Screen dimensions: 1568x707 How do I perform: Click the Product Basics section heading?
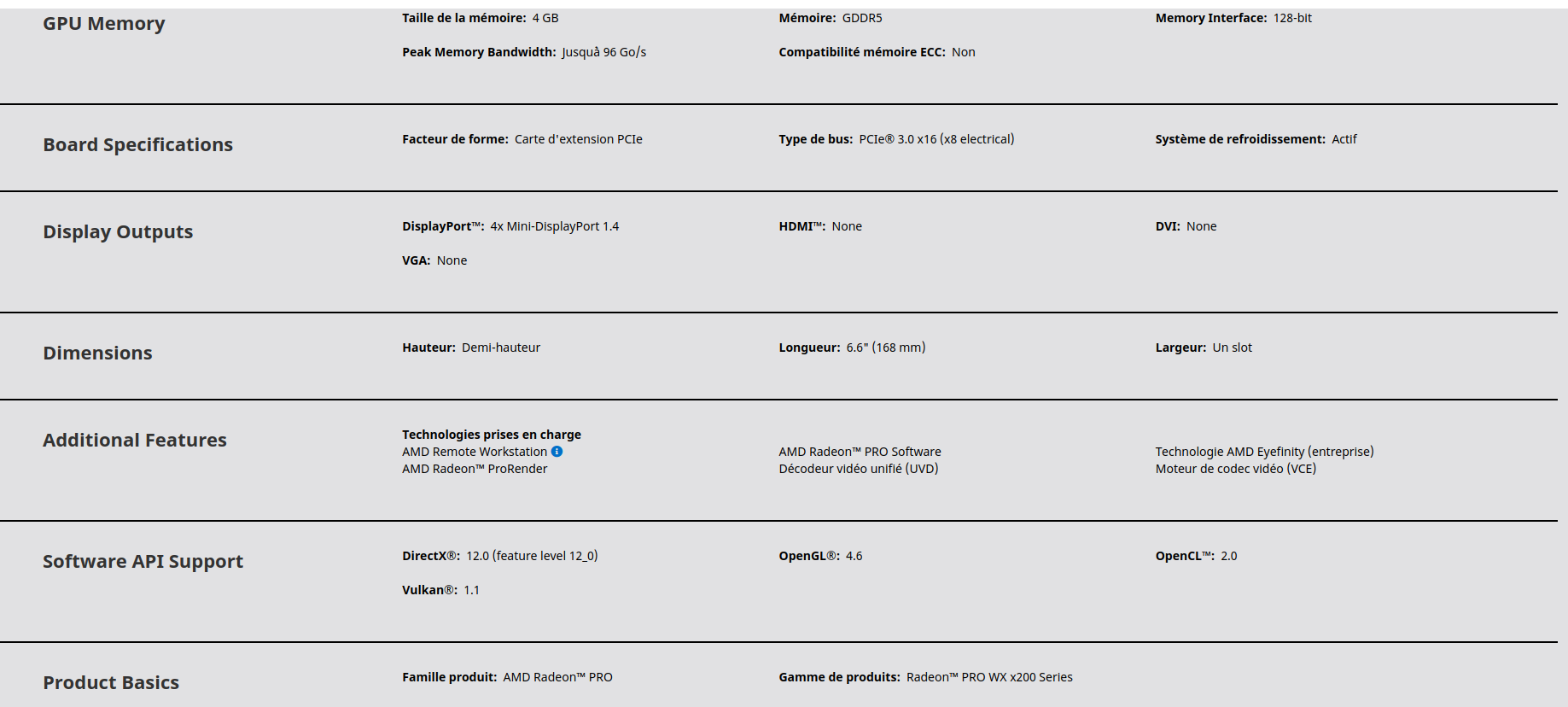[x=111, y=683]
